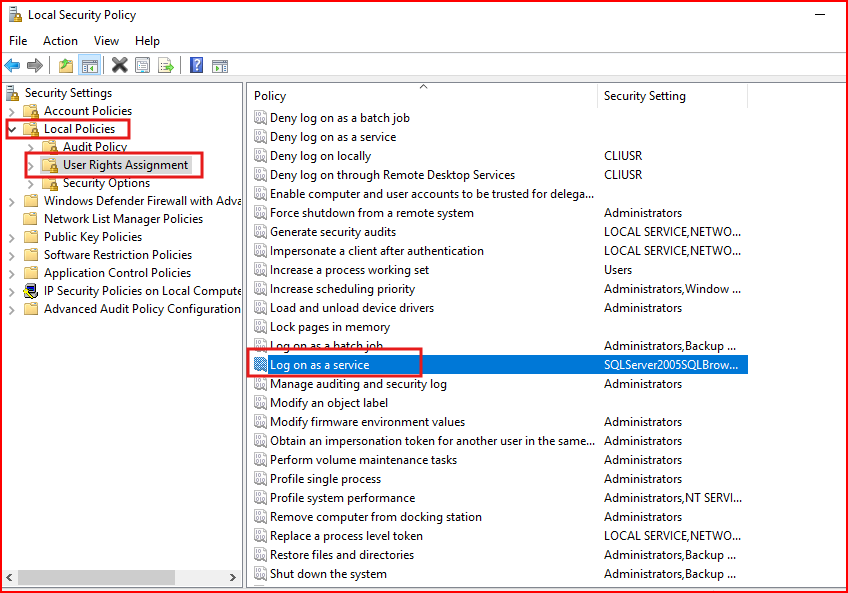Open the Action menu

click(60, 41)
